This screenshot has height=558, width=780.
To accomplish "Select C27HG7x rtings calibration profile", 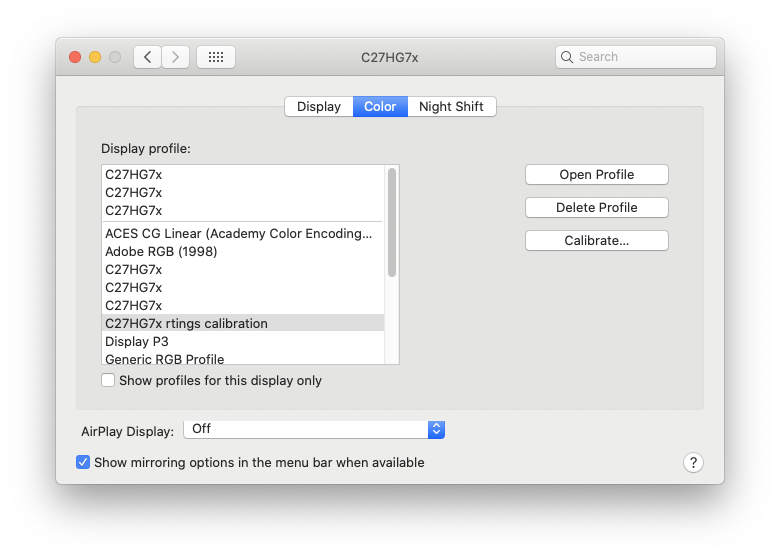I will click(243, 324).
